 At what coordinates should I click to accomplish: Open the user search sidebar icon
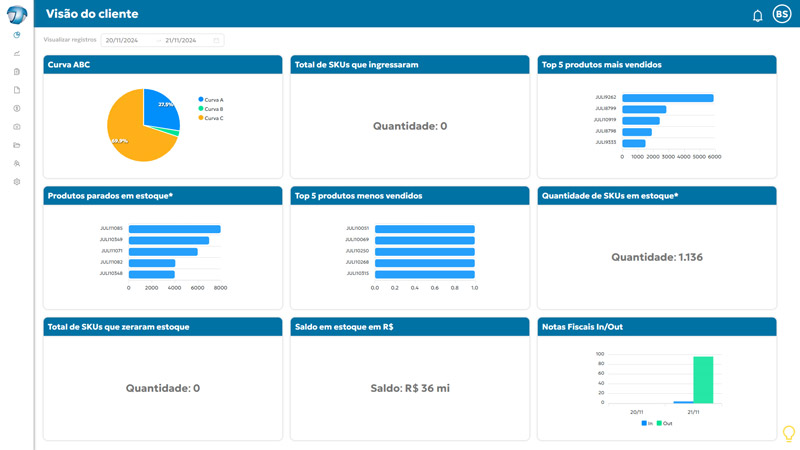click(17, 163)
